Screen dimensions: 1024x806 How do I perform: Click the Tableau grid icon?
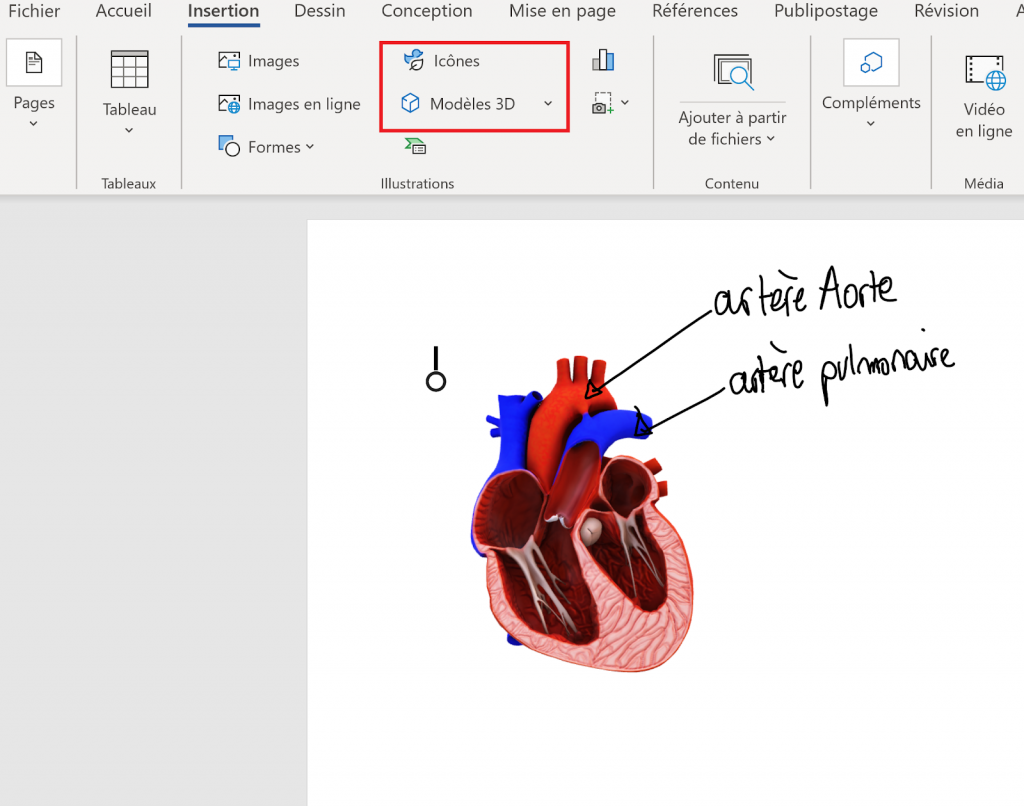click(x=129, y=69)
